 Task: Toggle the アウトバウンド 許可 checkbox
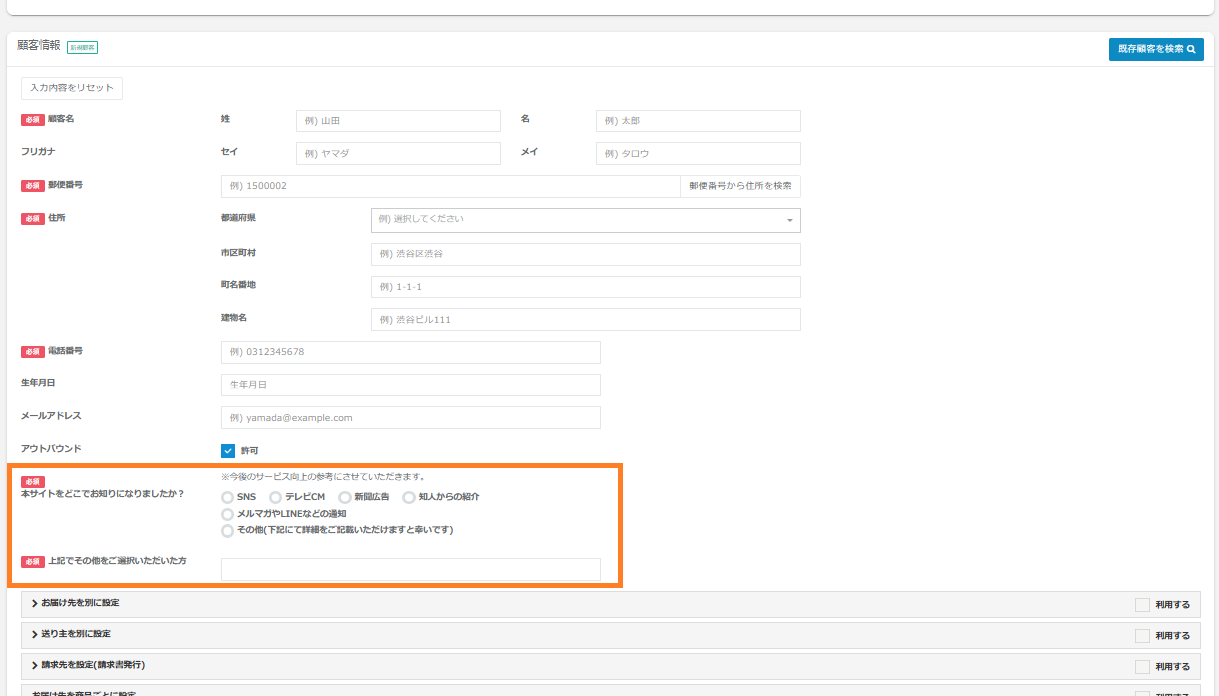228,451
